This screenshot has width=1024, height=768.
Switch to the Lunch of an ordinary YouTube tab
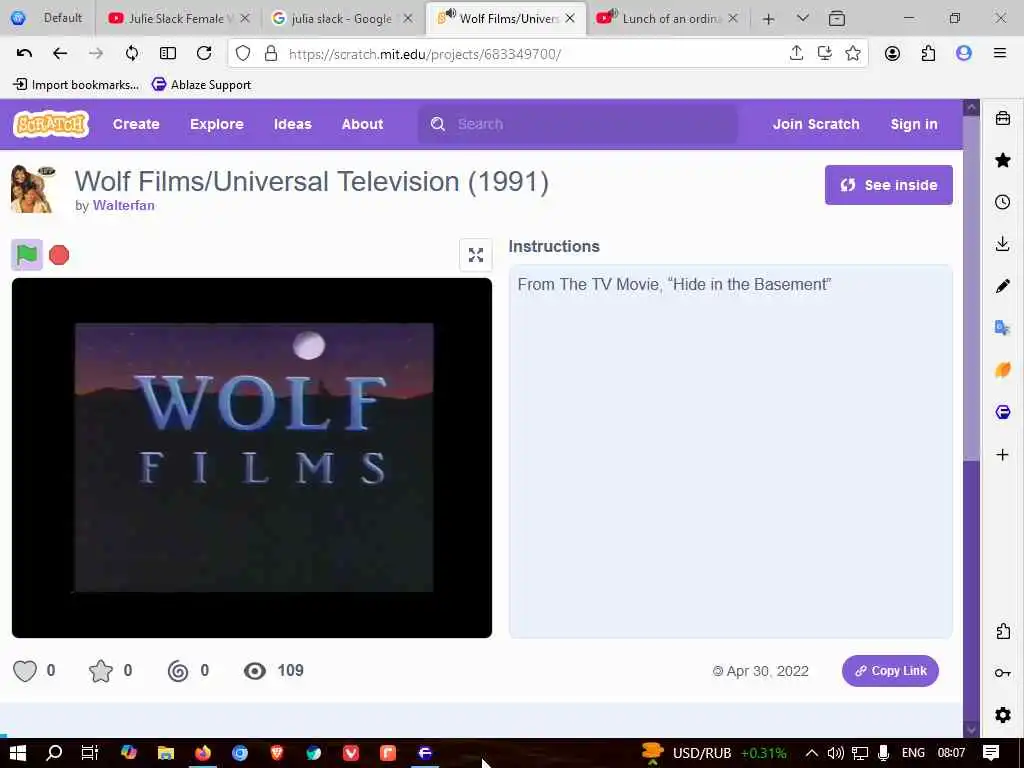pyautogui.click(x=667, y=18)
